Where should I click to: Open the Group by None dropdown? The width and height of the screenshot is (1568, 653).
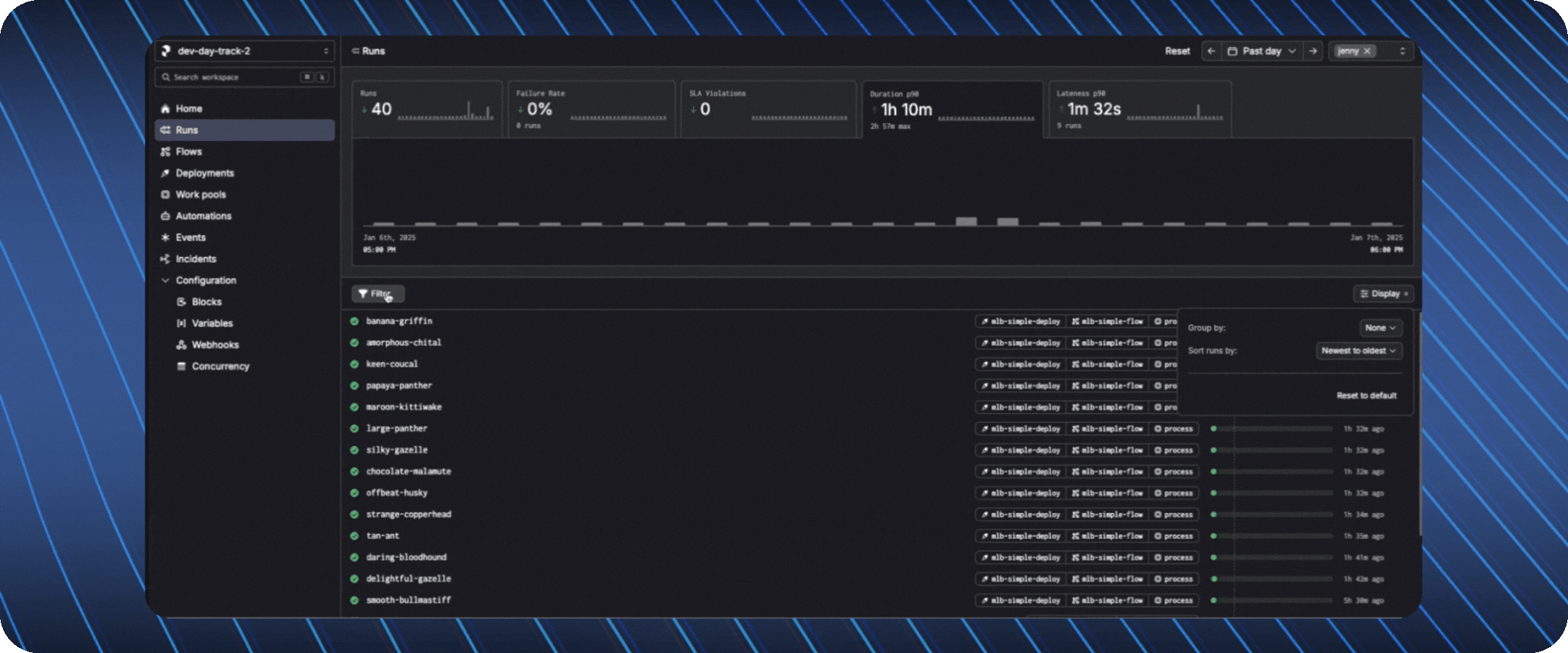(x=1379, y=328)
